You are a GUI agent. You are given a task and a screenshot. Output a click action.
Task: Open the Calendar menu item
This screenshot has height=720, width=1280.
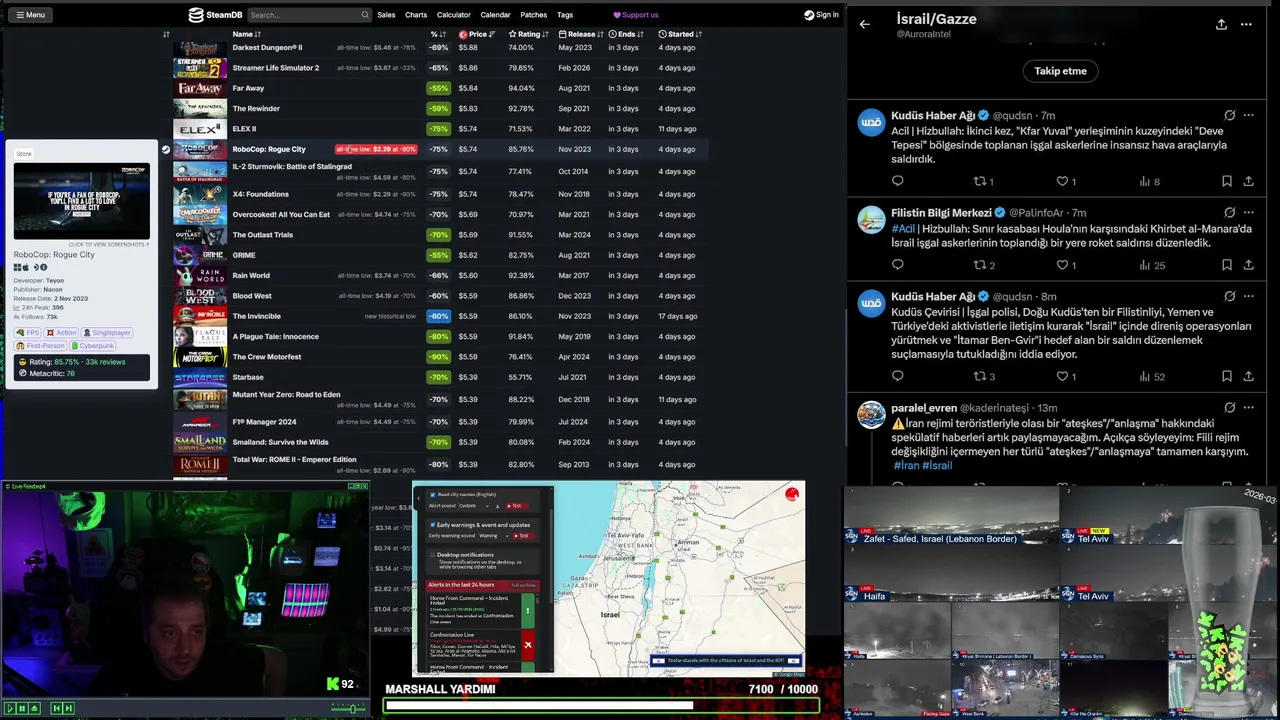495,15
